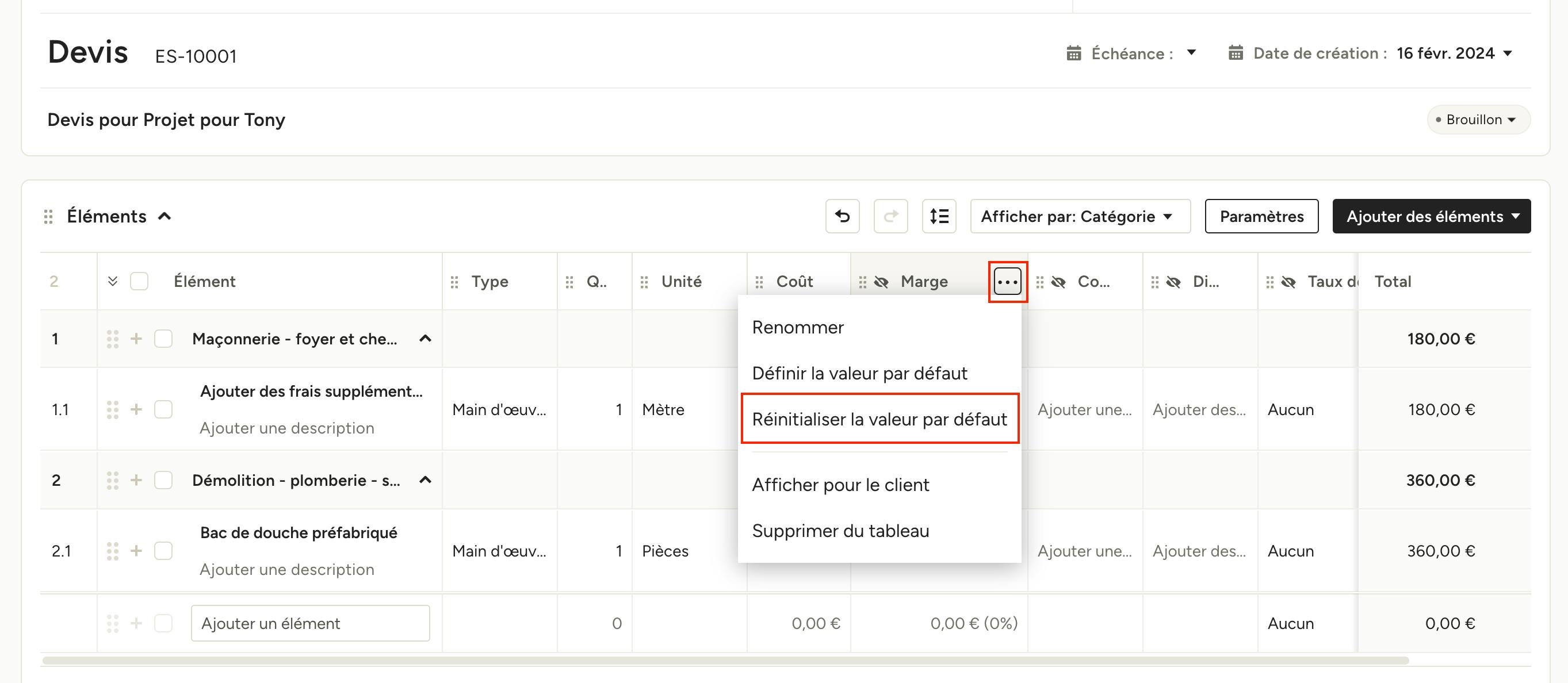Viewport: 1568px width, 683px height.
Task: Click the 360,00 € total of row 2.1
Action: pos(1441,551)
